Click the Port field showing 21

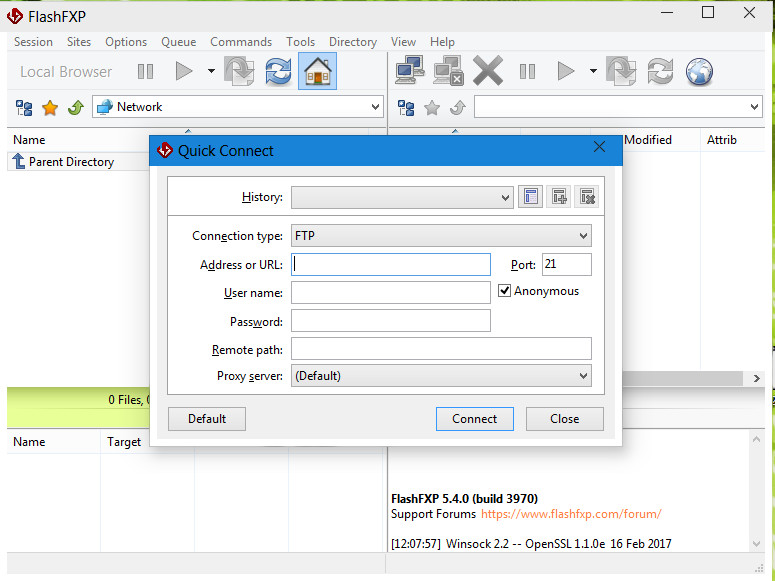tap(567, 265)
